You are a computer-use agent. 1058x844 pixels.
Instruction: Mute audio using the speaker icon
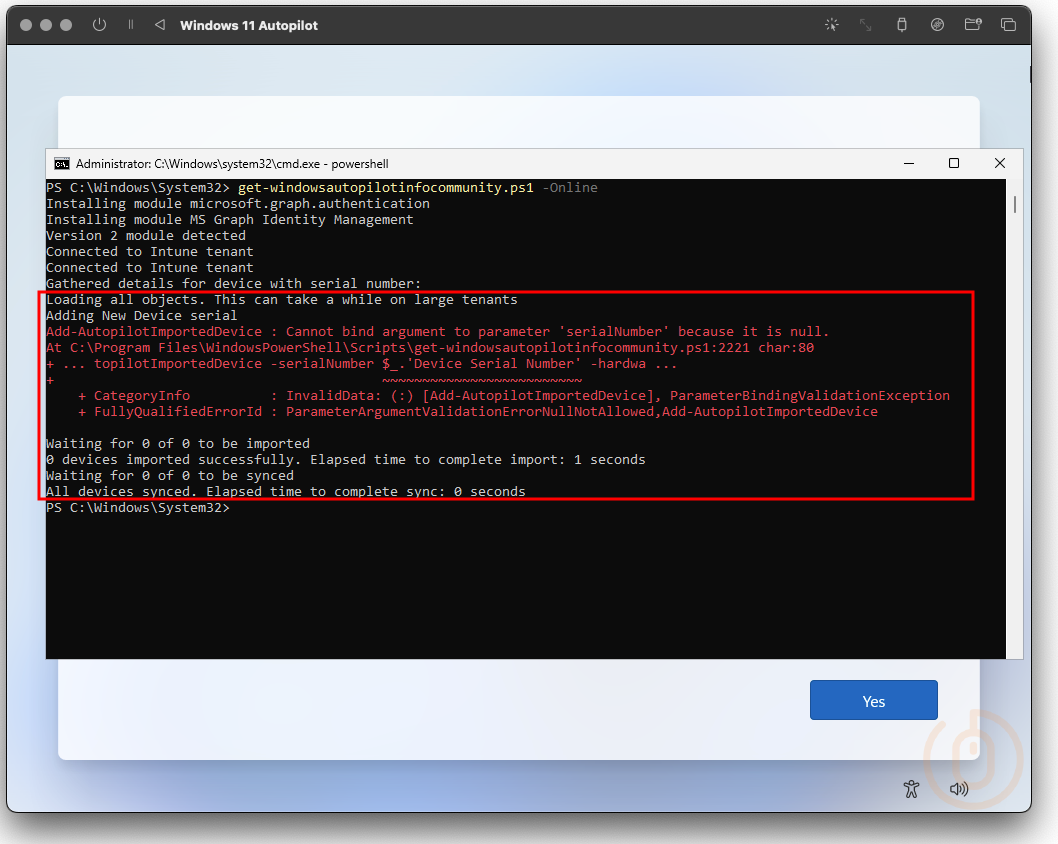959,789
